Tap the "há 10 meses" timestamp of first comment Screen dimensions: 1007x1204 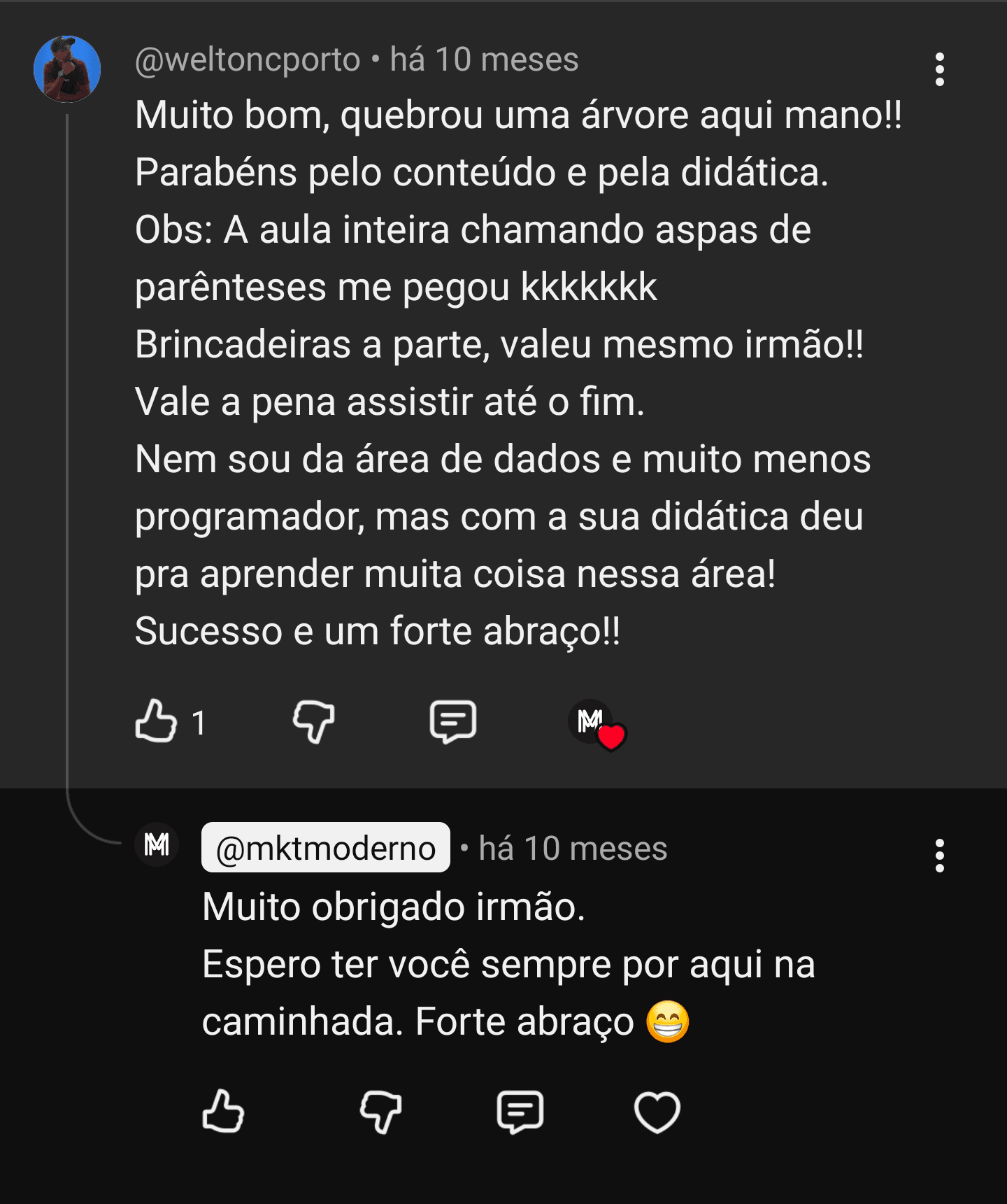(x=484, y=59)
